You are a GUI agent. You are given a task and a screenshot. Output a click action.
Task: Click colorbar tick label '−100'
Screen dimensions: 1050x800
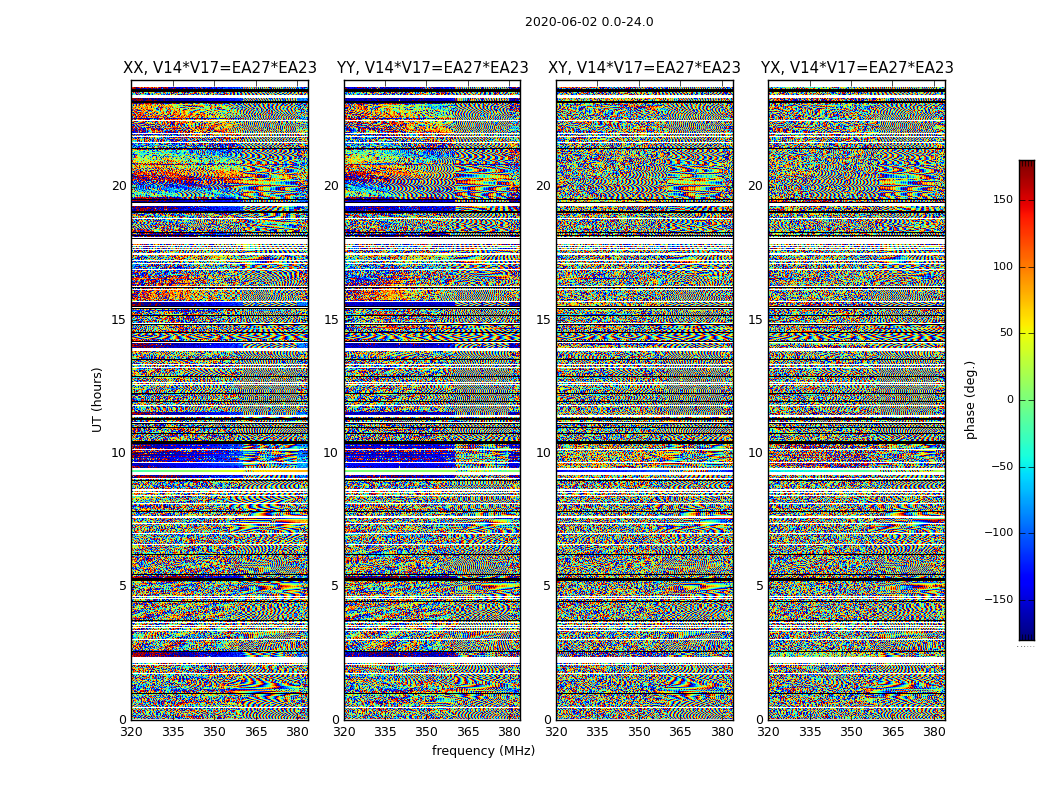point(999,533)
